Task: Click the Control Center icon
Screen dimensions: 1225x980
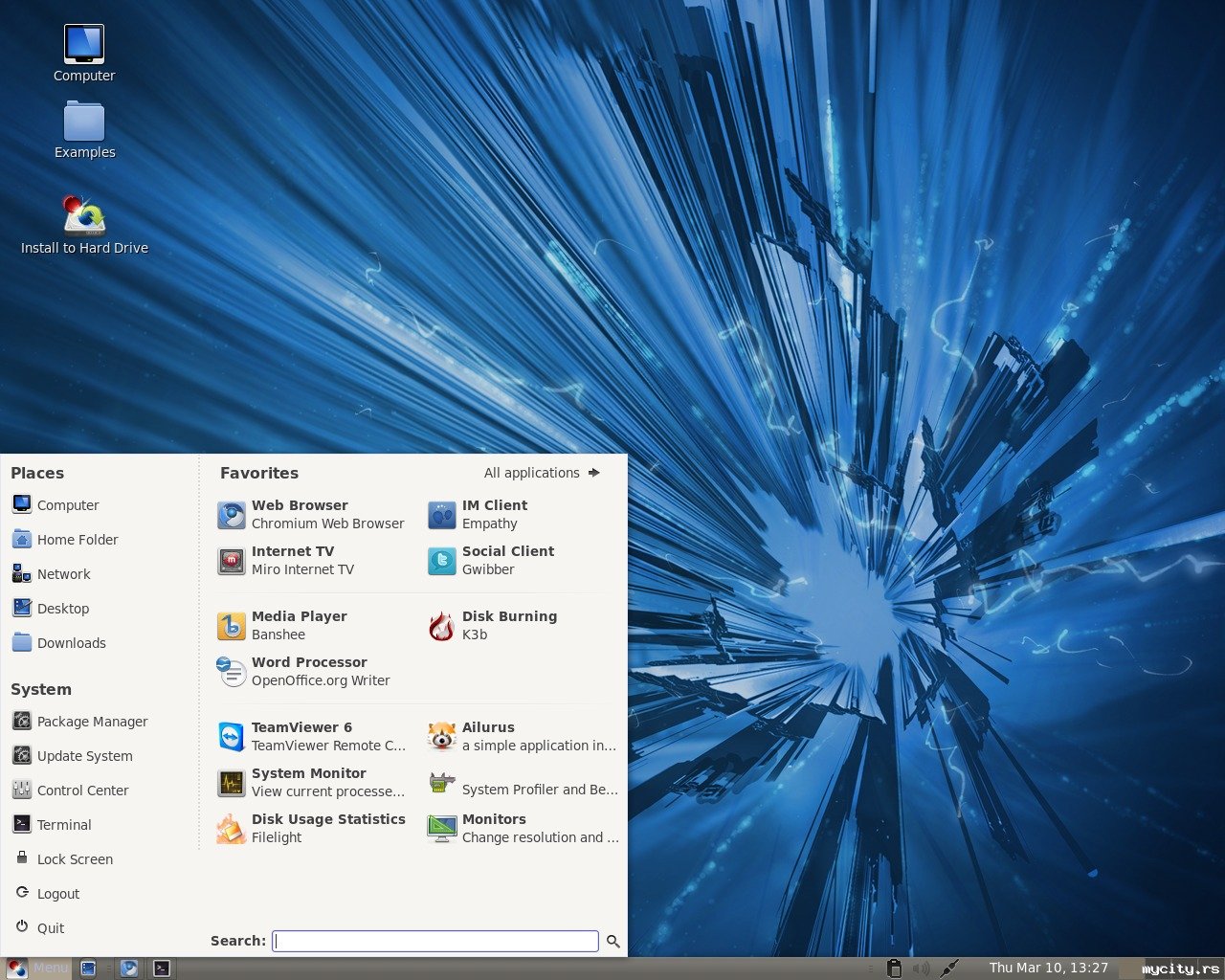Action: (x=21, y=790)
